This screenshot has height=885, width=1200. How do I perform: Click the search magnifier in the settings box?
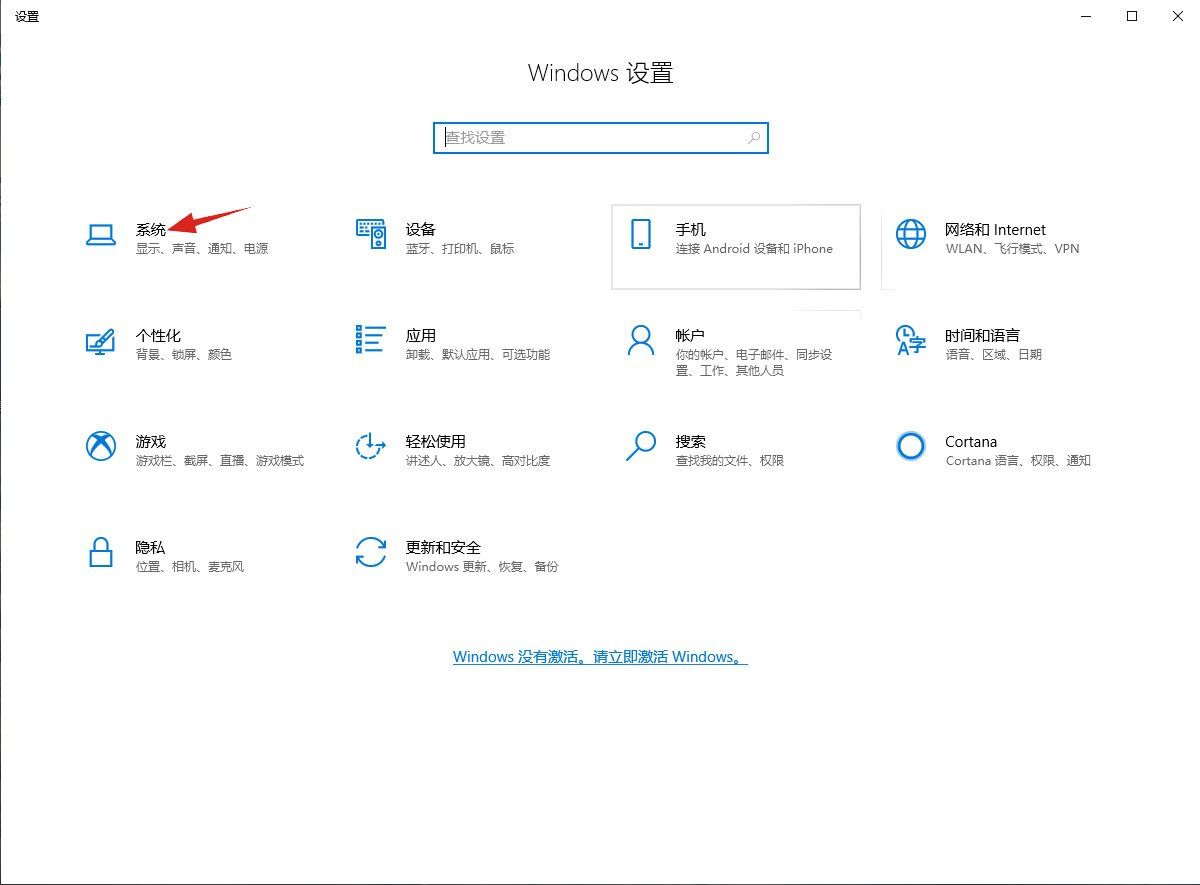(753, 138)
